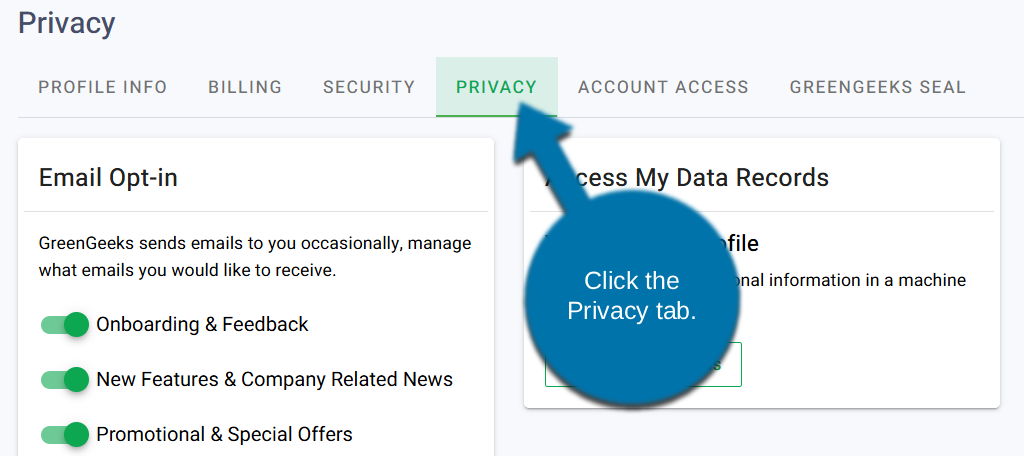Image resolution: width=1024 pixels, height=456 pixels.
Task: Go to the Security tab
Action: [x=368, y=87]
